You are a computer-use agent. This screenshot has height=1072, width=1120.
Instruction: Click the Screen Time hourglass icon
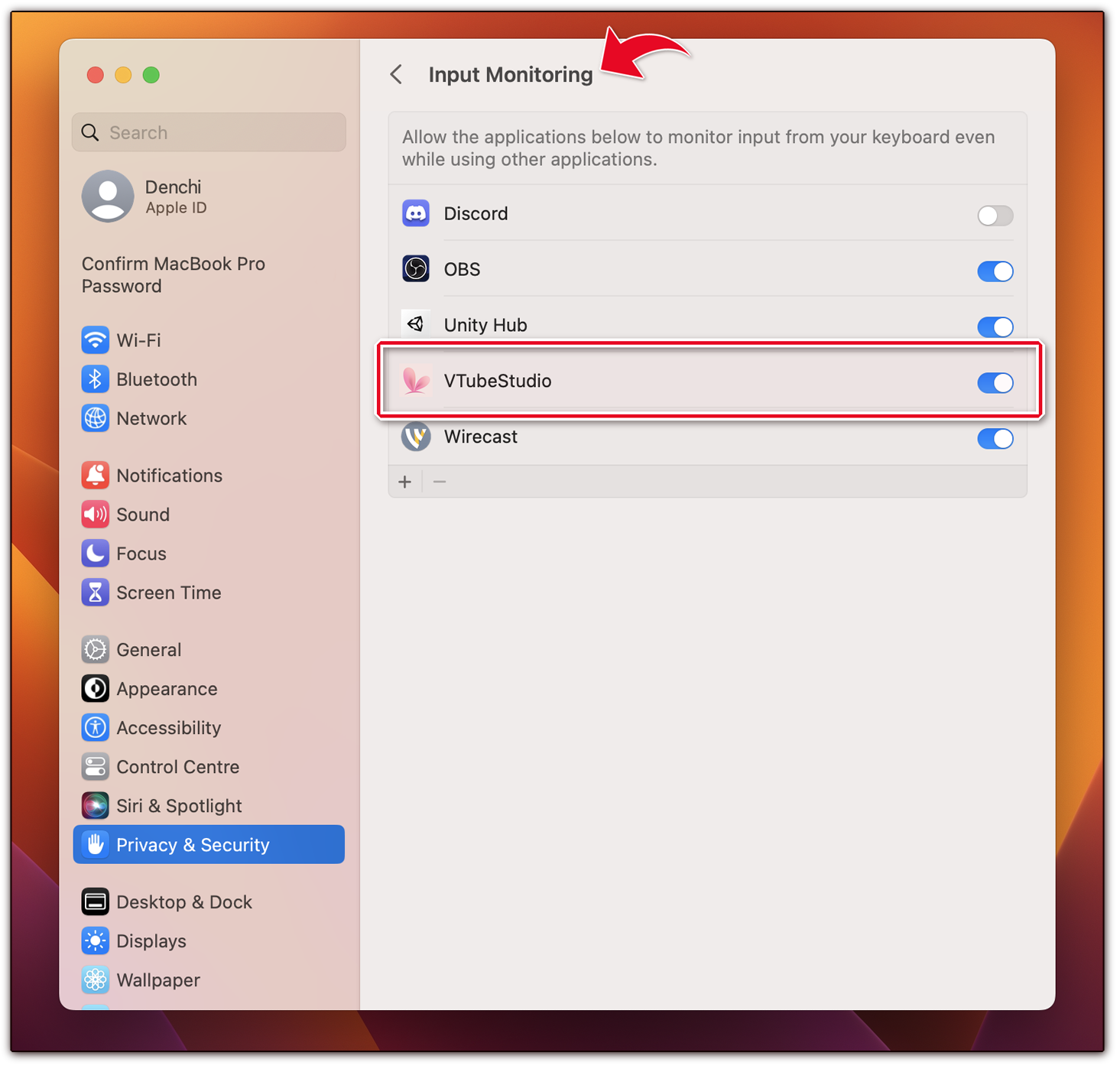point(96,593)
